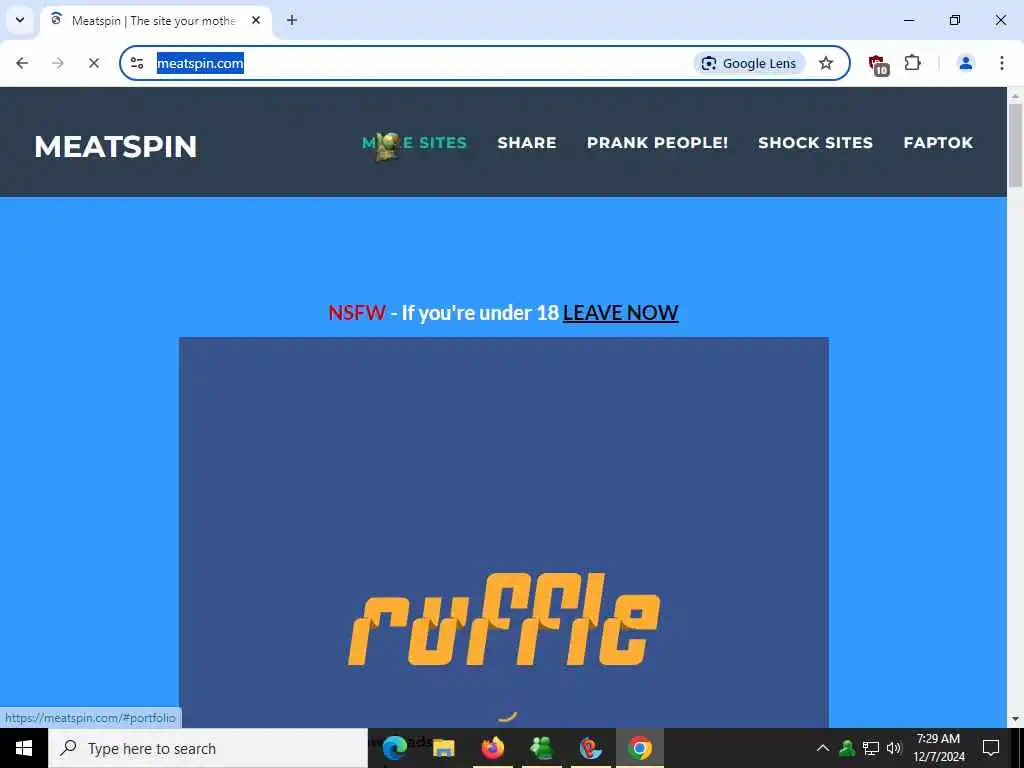Open the SHARE menu item

527,142
